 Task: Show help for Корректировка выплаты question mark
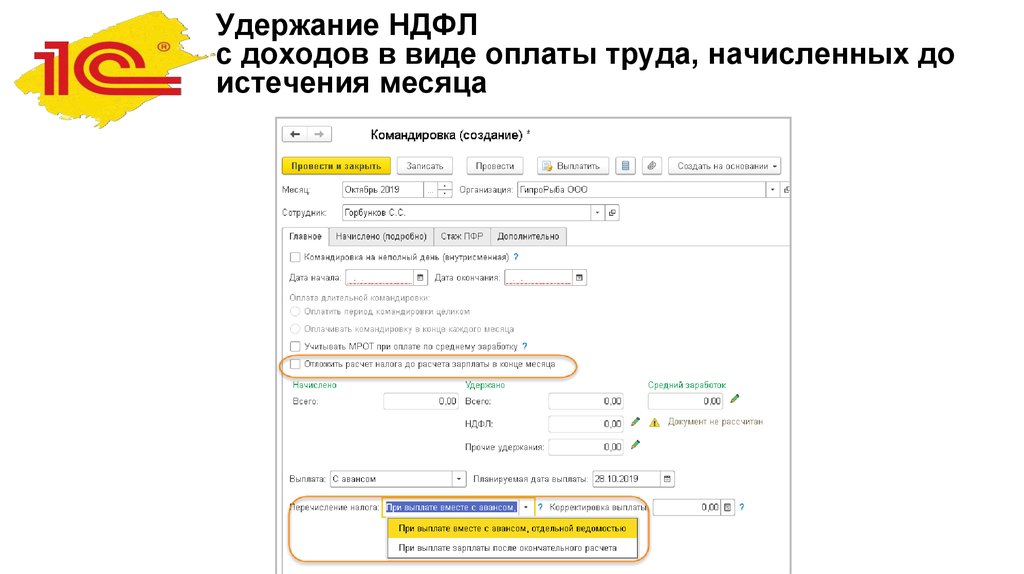click(x=742, y=507)
